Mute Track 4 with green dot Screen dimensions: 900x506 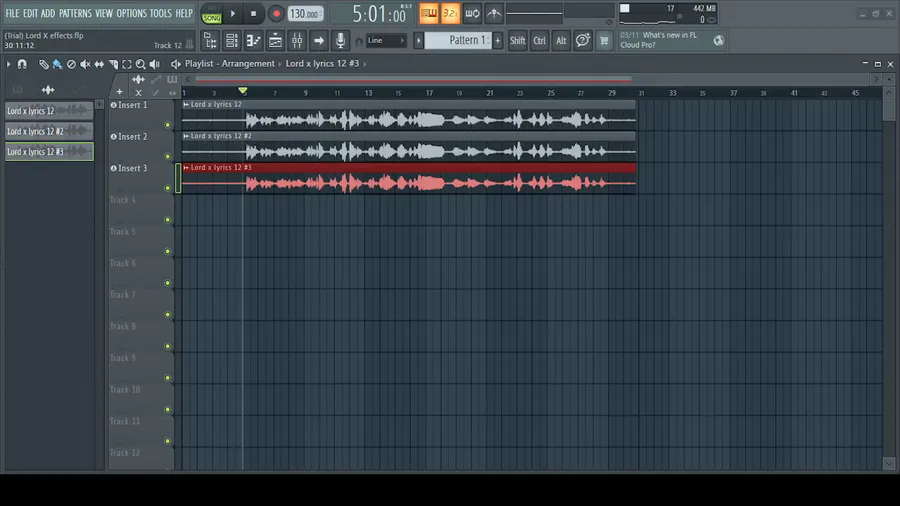168,220
